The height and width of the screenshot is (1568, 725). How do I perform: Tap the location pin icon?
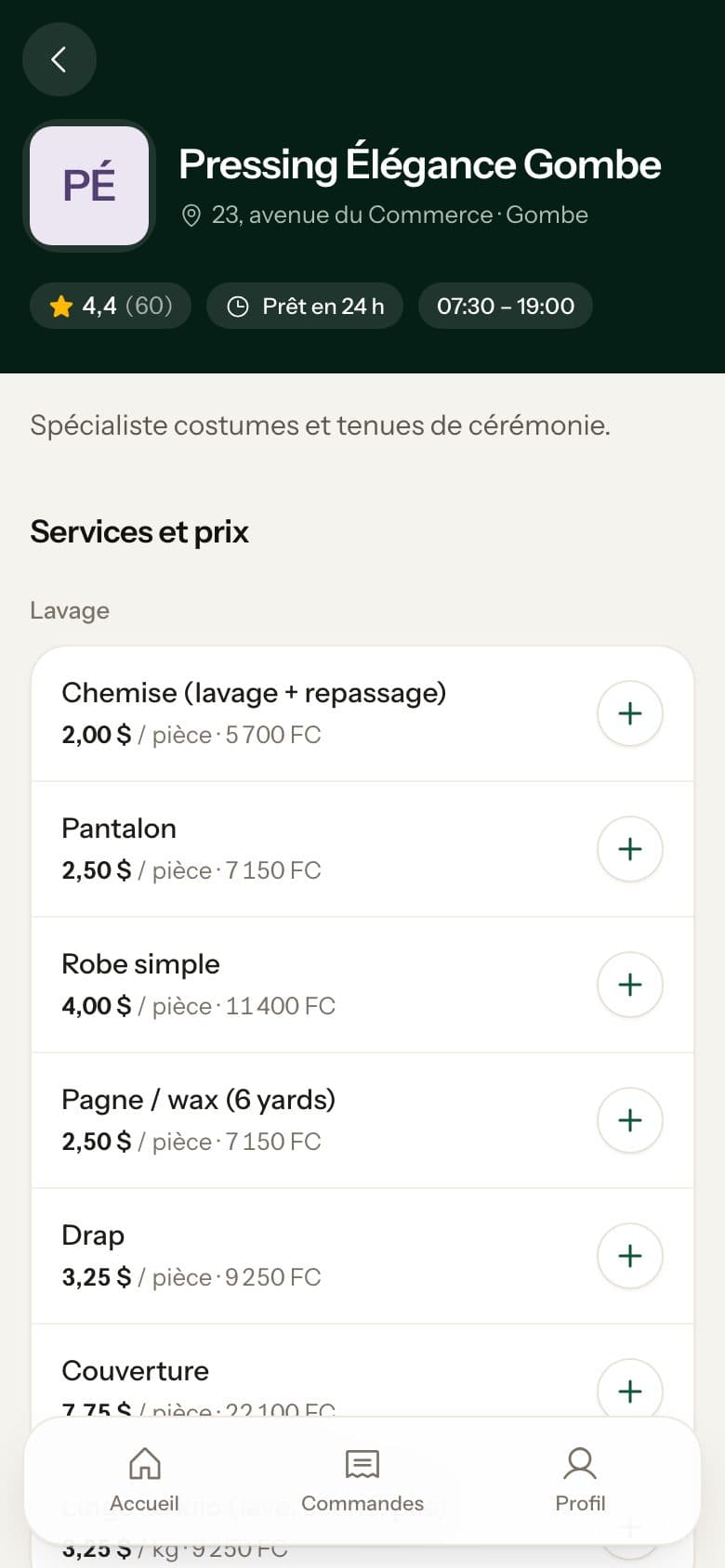(x=191, y=216)
